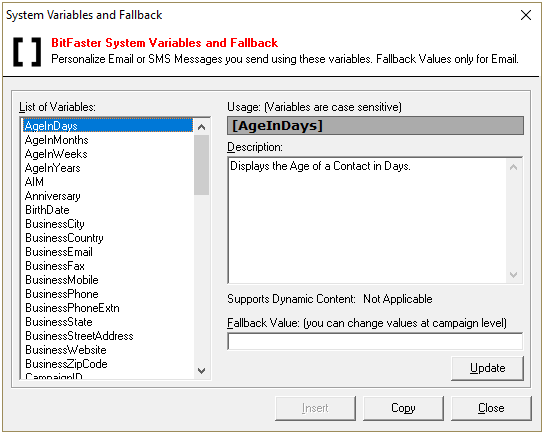The height and width of the screenshot is (434, 544).
Task: Click the Fallback Value input field
Action: (375, 342)
